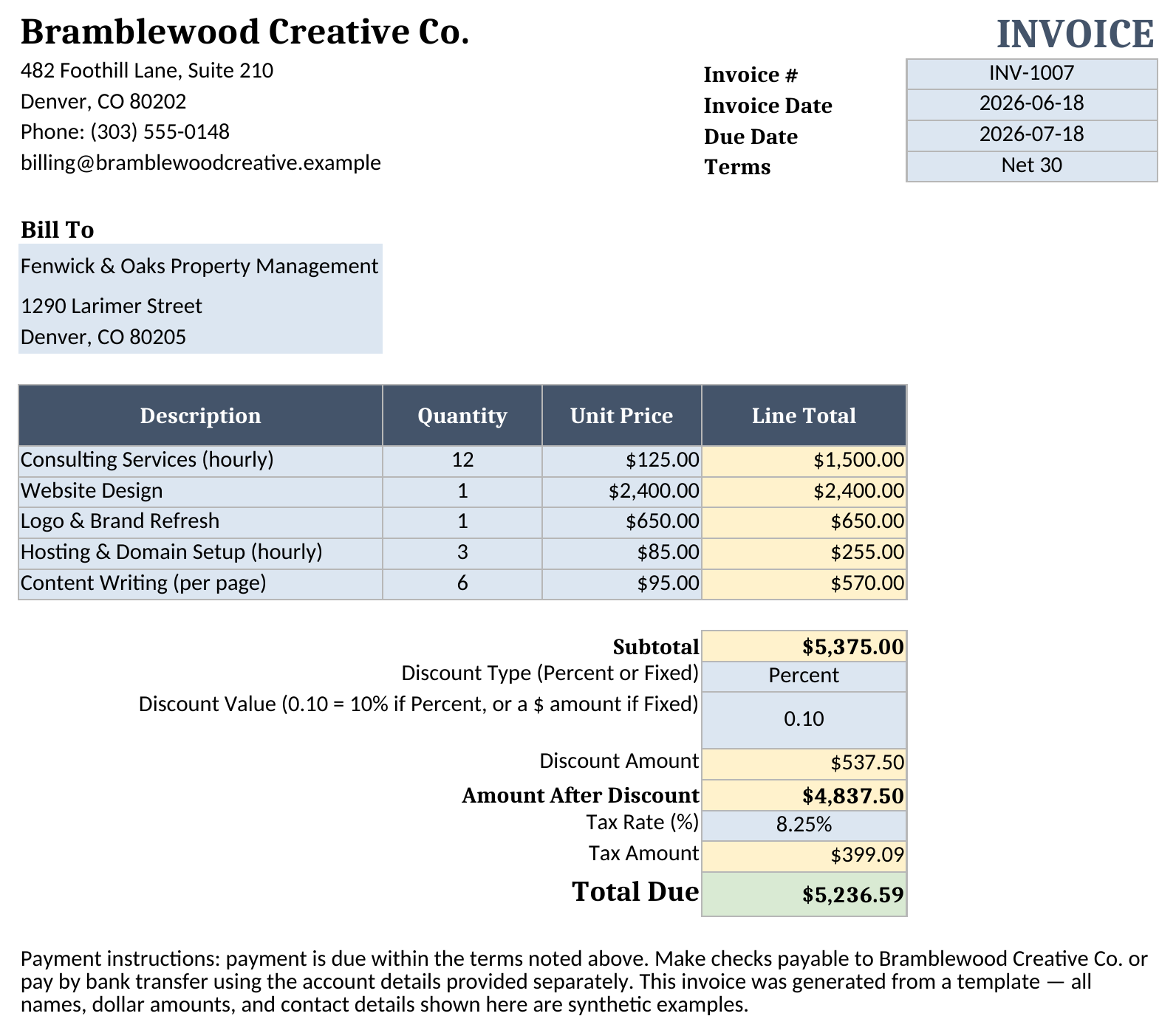1176x1033 pixels.
Task: Click the $4,837.50 amount after discount
Action: [x=804, y=796]
